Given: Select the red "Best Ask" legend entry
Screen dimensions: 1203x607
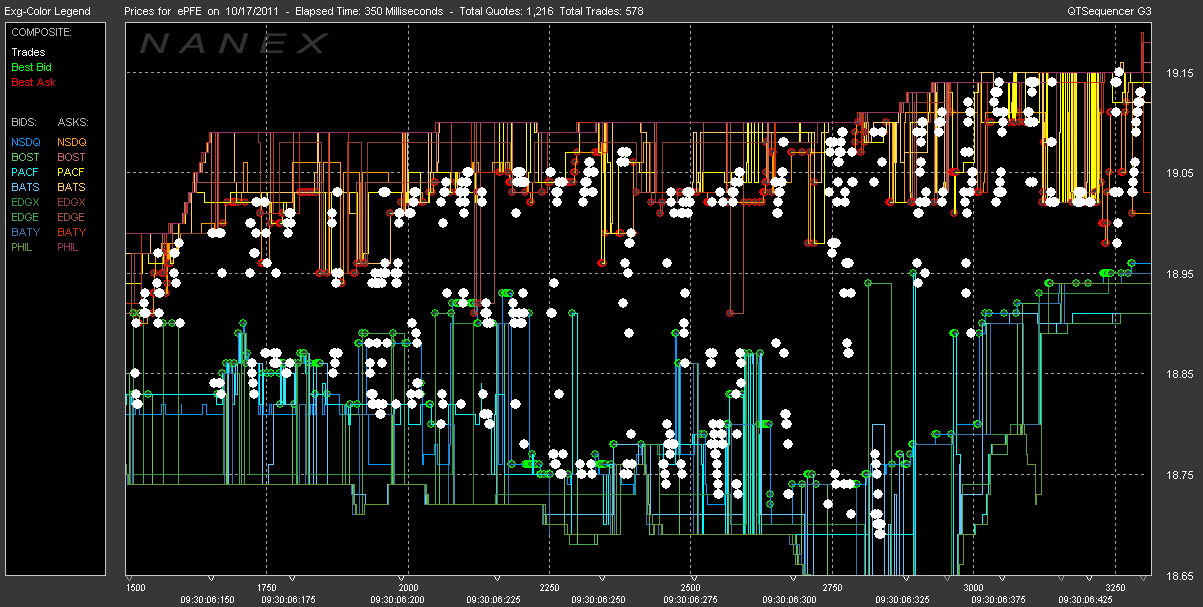Looking at the screenshot, I should coord(33,82).
